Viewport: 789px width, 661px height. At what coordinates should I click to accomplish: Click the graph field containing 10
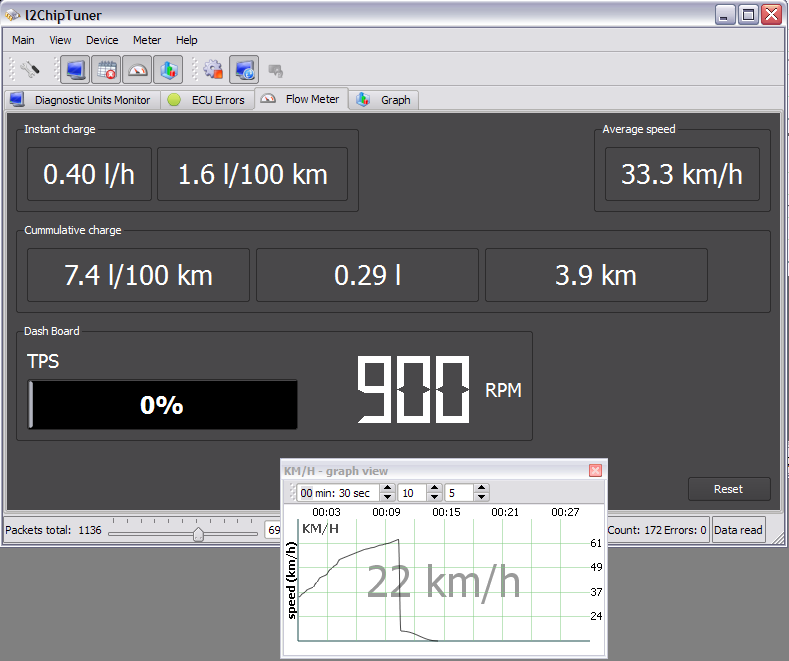413,492
